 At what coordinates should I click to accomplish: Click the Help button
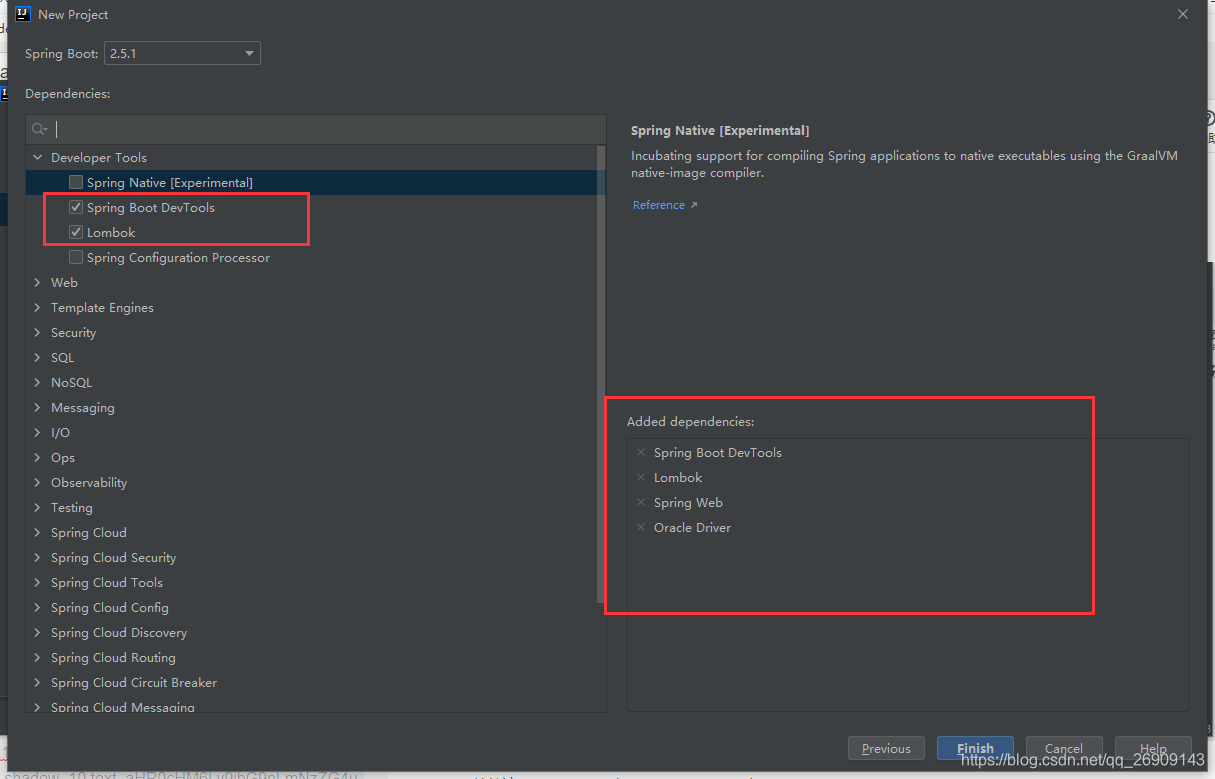point(1153,748)
